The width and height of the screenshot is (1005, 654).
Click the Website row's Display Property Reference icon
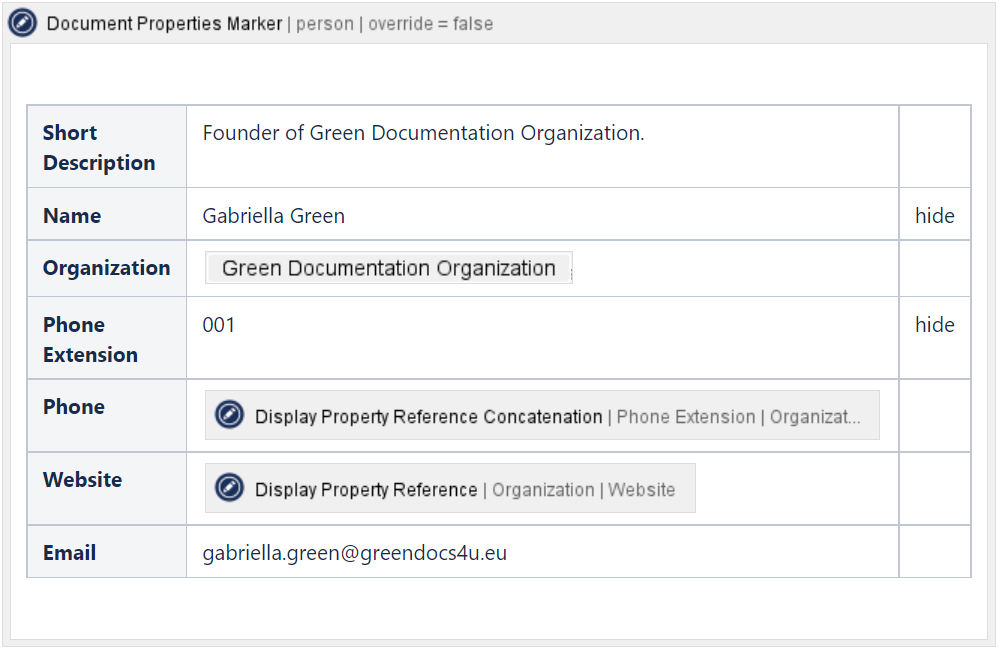(x=230, y=488)
